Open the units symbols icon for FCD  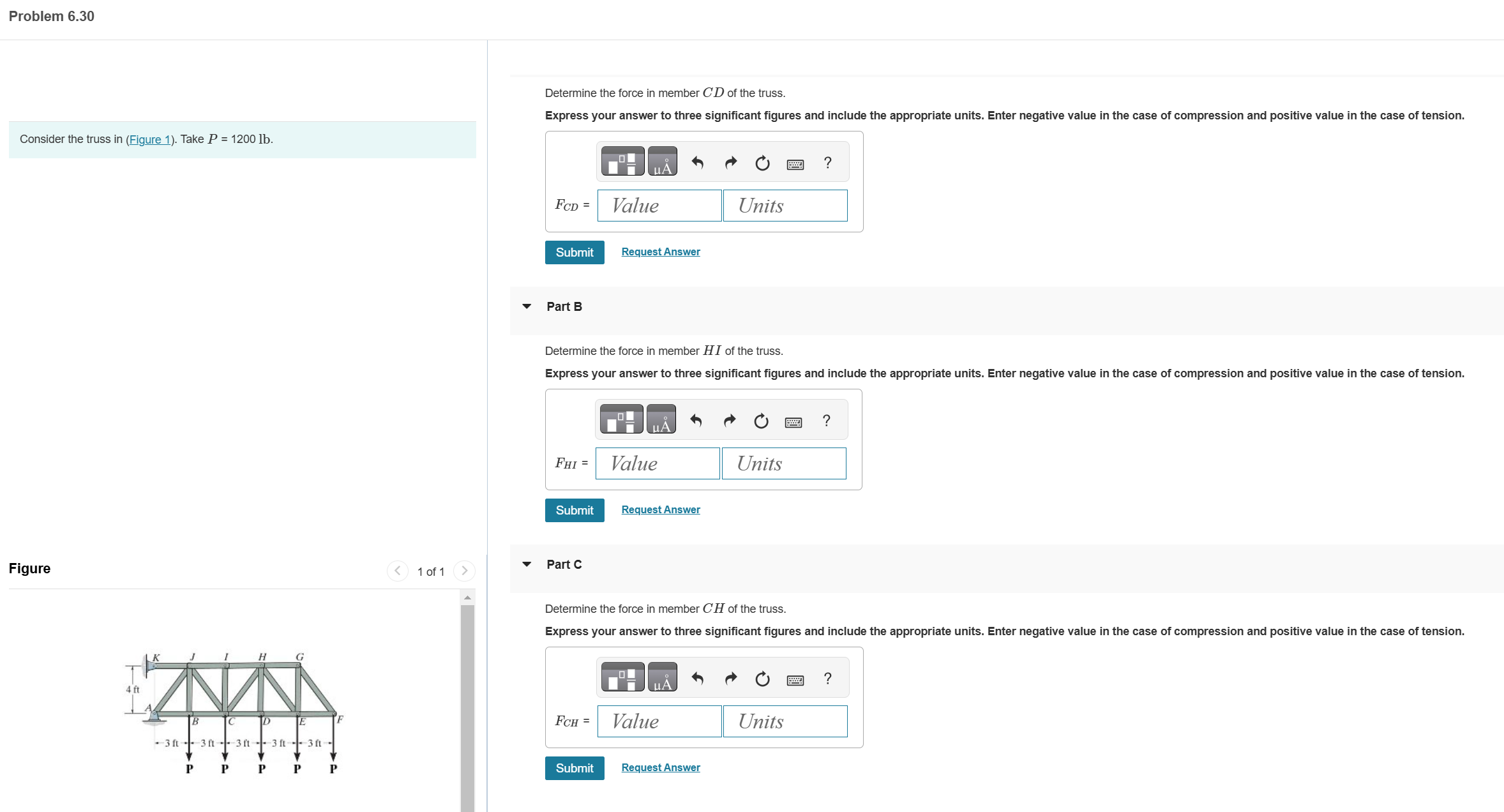point(662,162)
